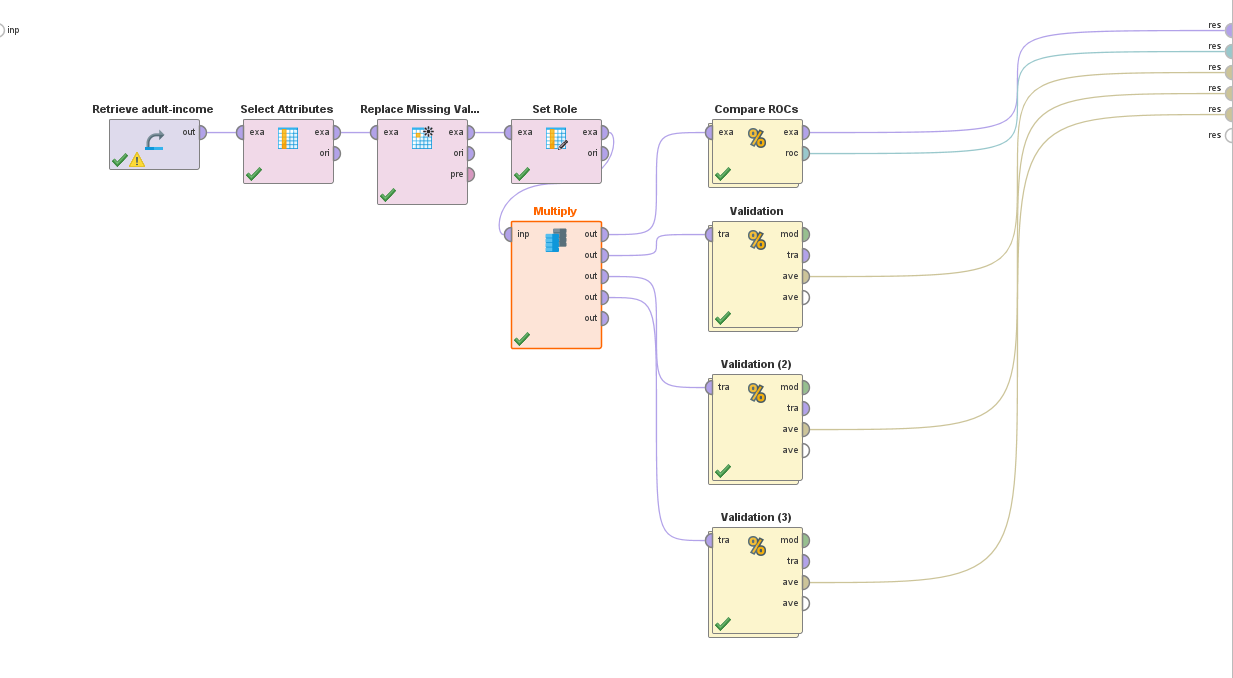Click the Retrieve adult-income operator icon

154,140
